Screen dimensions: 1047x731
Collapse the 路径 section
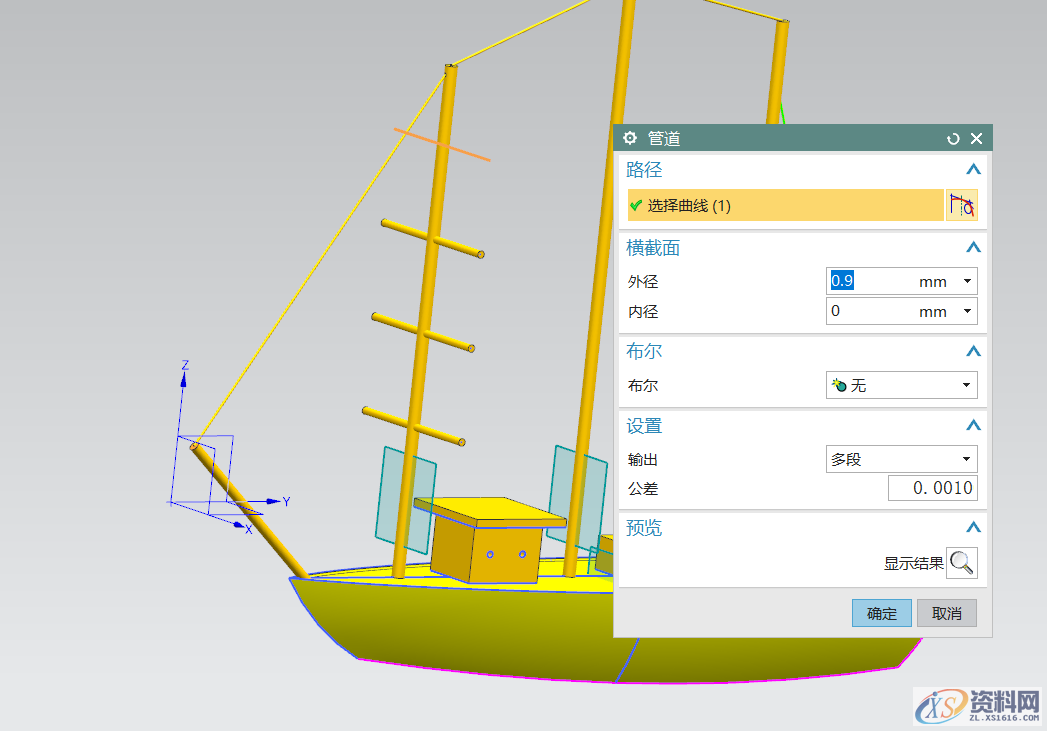coord(972,170)
